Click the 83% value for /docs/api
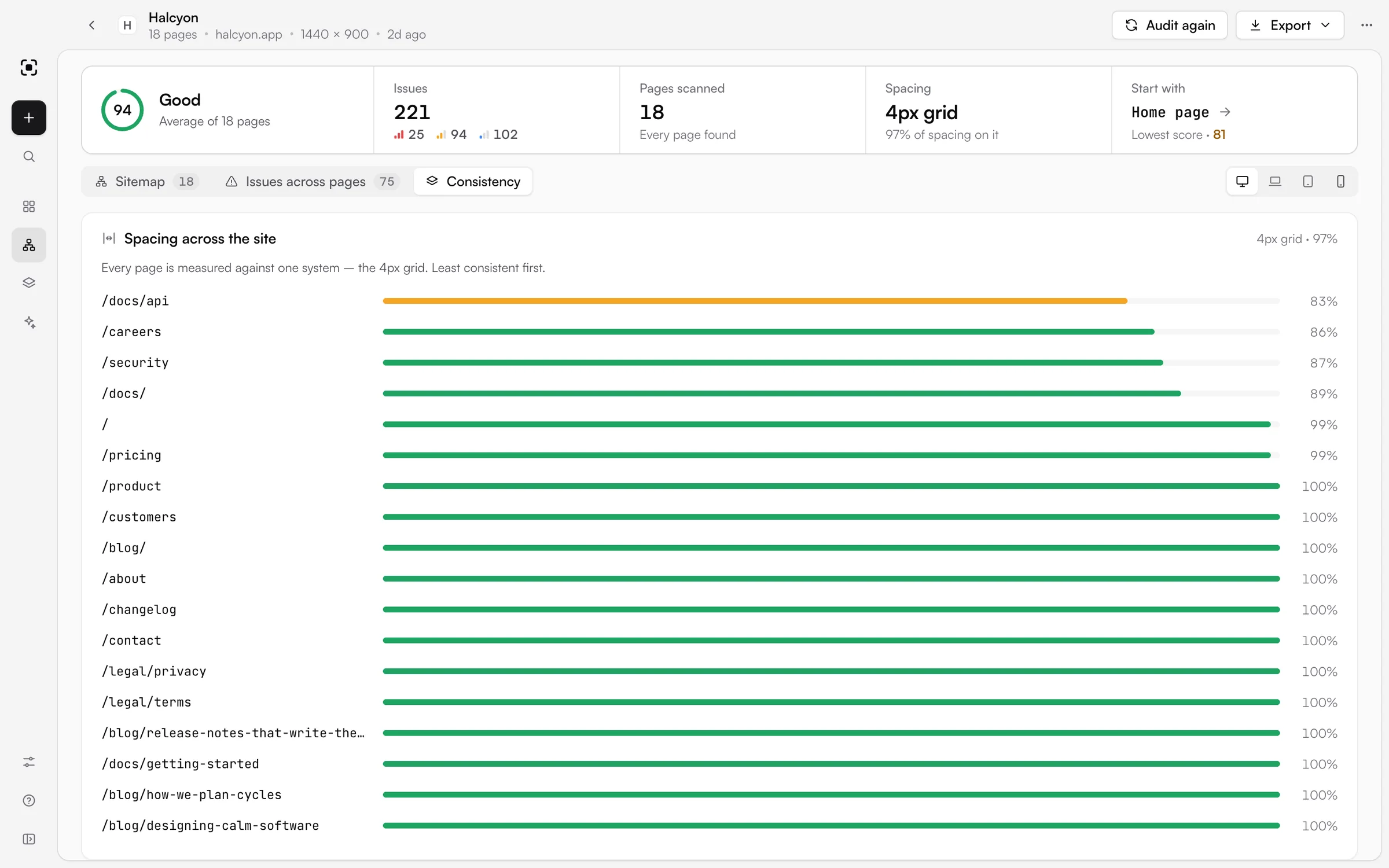This screenshot has height=868, width=1389. [x=1324, y=301]
